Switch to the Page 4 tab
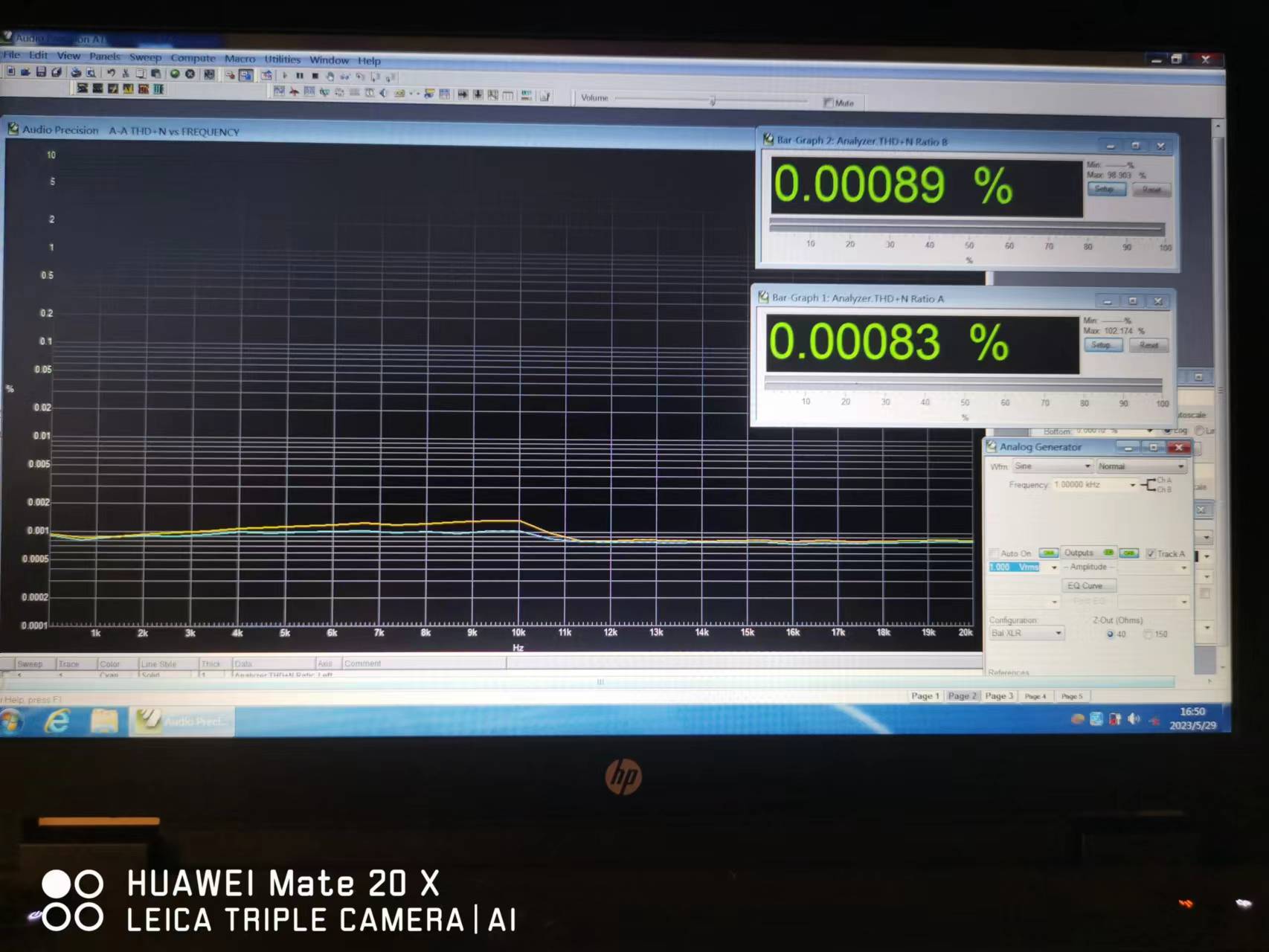Viewport: 1269px width, 952px height. point(1035,697)
